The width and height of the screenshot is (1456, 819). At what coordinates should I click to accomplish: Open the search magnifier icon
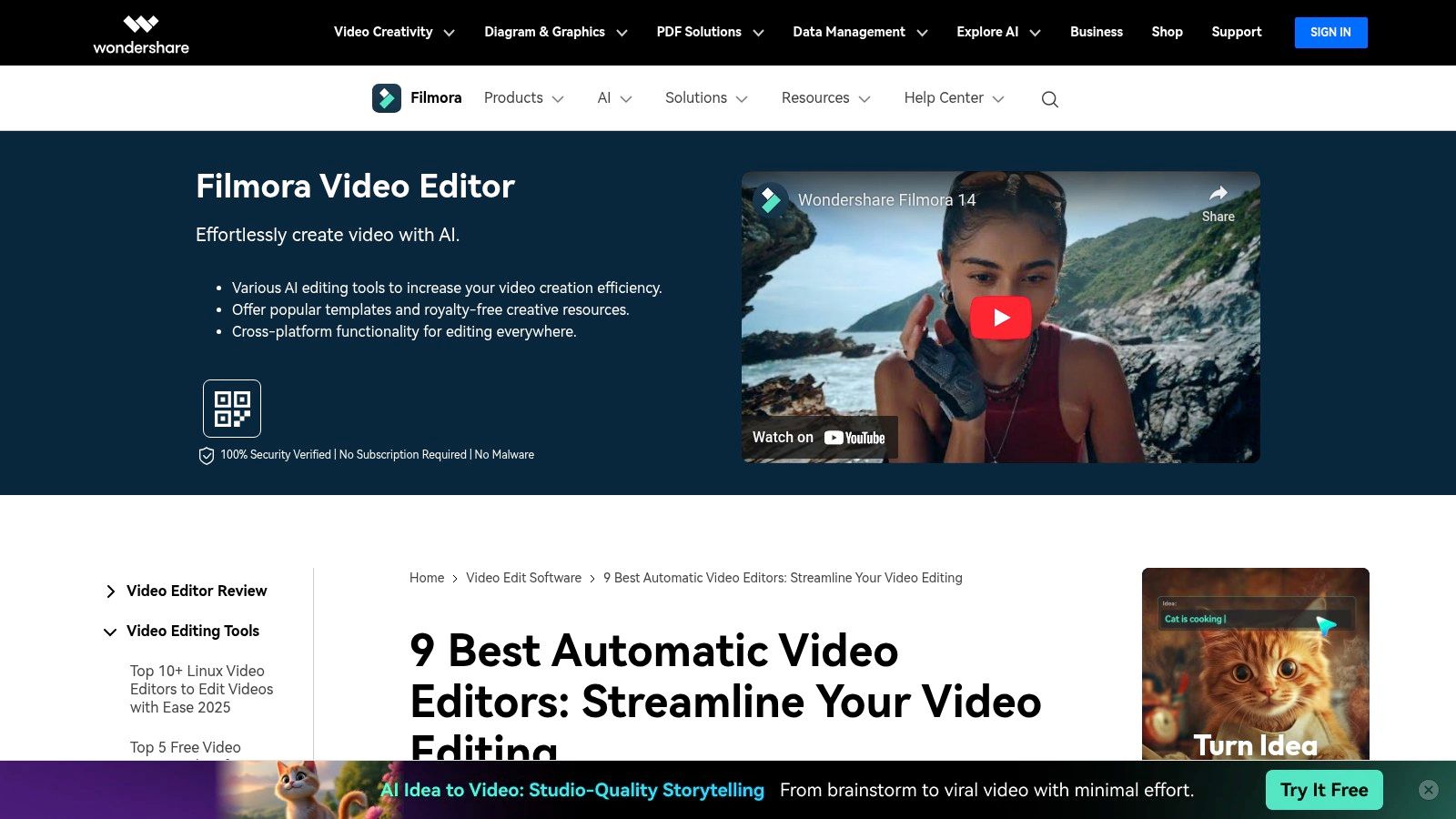tap(1049, 99)
